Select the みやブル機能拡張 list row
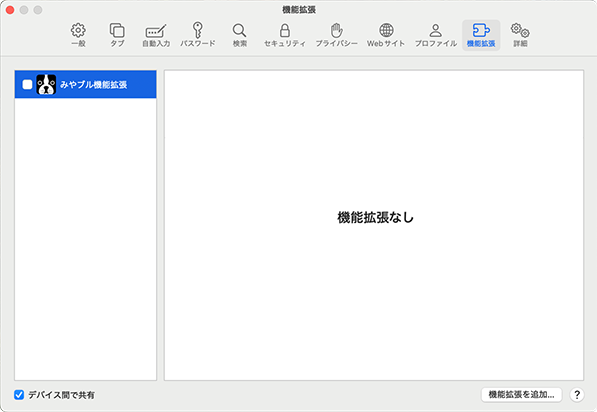 85,84
